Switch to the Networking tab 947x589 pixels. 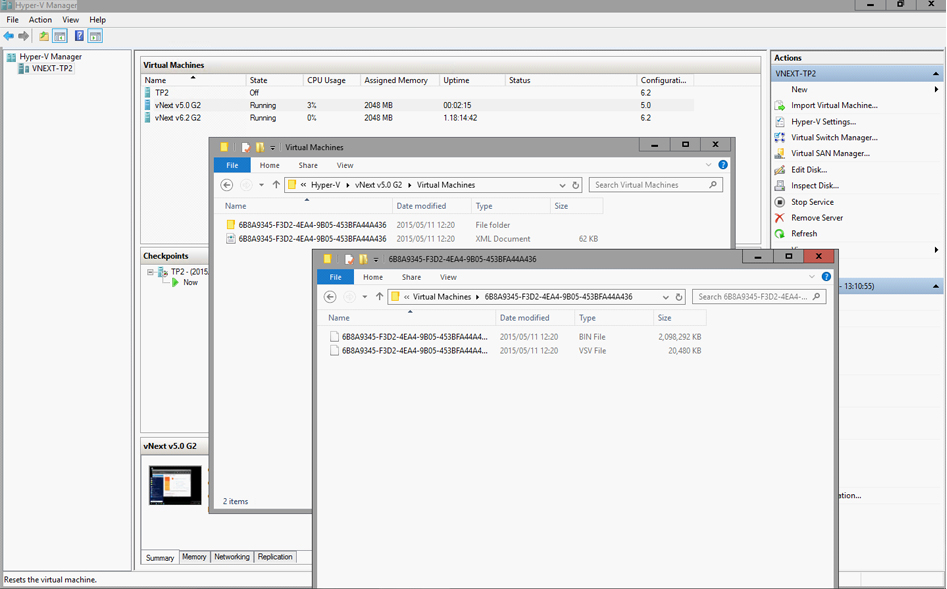point(231,557)
